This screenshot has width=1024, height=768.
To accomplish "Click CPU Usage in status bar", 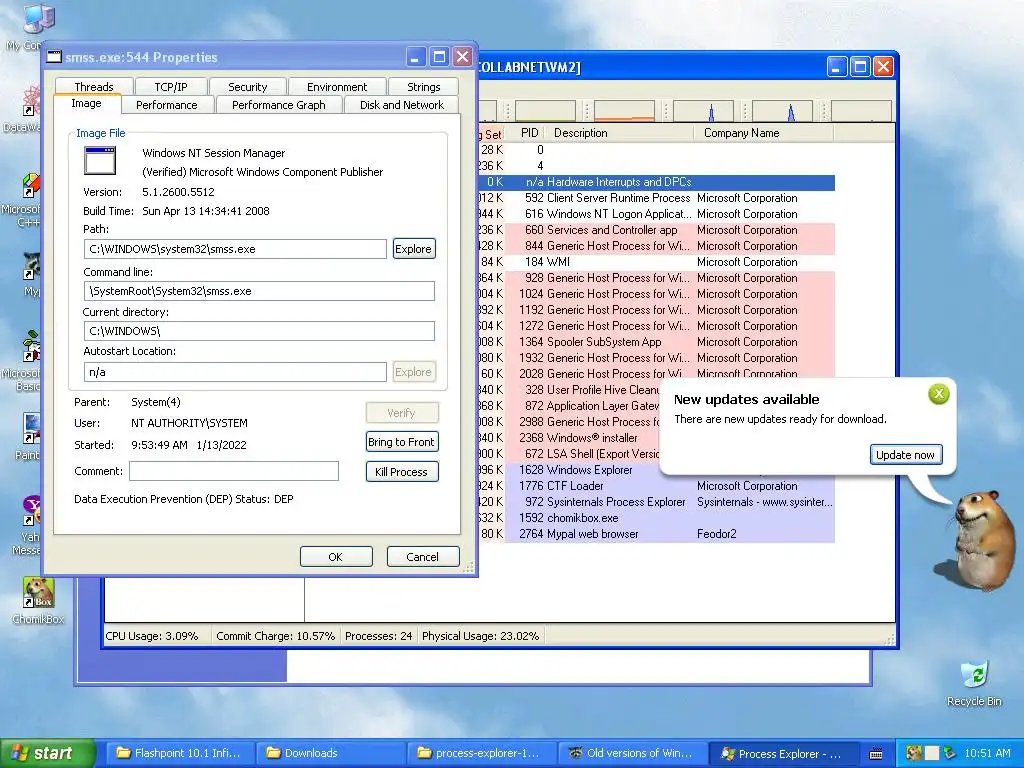I will coord(152,636).
